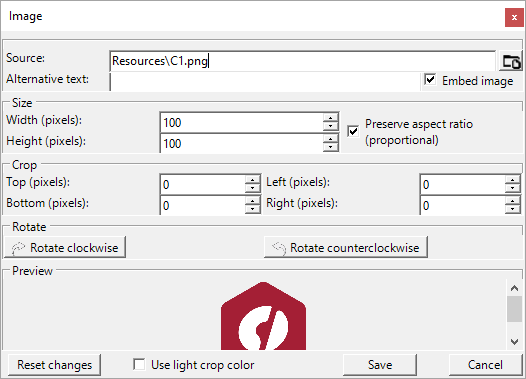Viewport: 526px width, 379px height.
Task: Click the Reset changes button
Action: coord(54,365)
